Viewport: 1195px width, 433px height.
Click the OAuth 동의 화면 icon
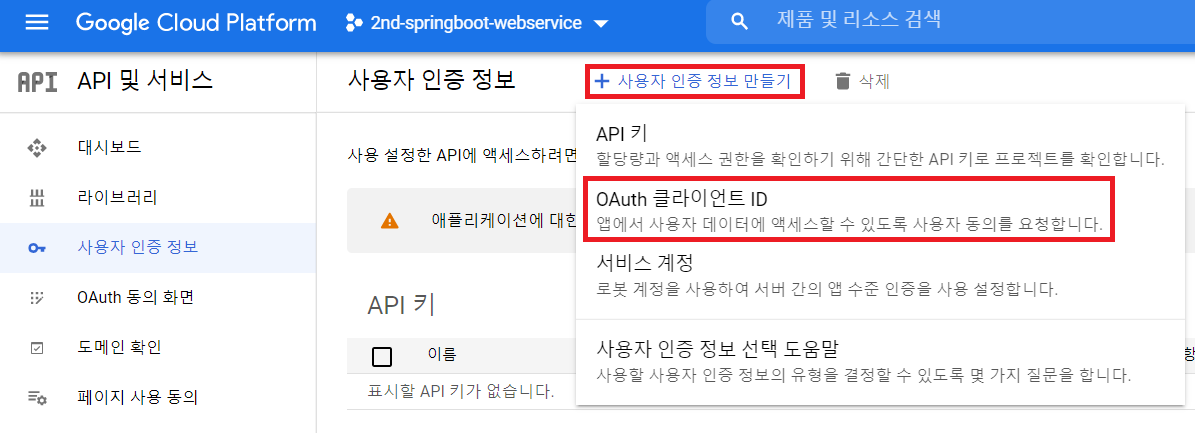(x=37, y=299)
